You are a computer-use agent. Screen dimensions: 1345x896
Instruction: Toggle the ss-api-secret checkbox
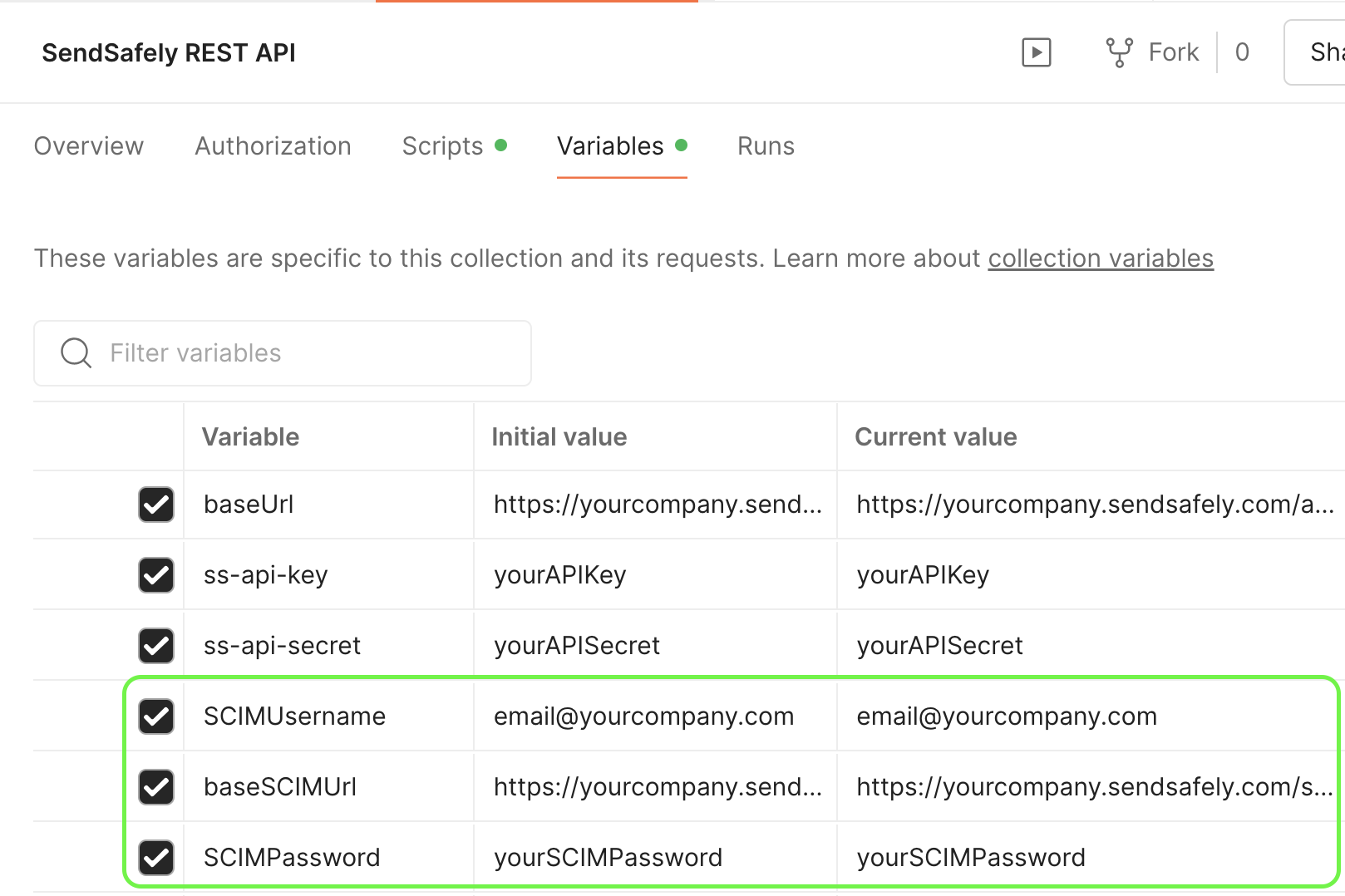[x=156, y=646]
